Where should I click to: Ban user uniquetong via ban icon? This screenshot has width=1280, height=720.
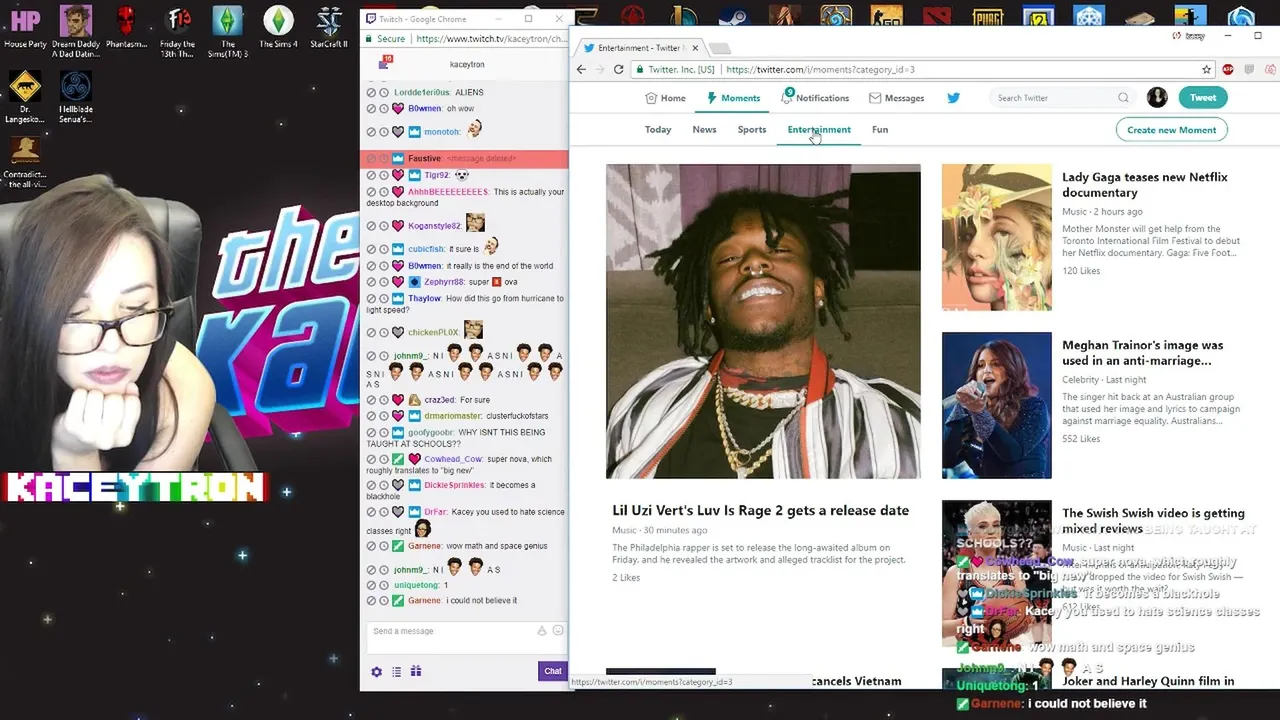click(371, 585)
